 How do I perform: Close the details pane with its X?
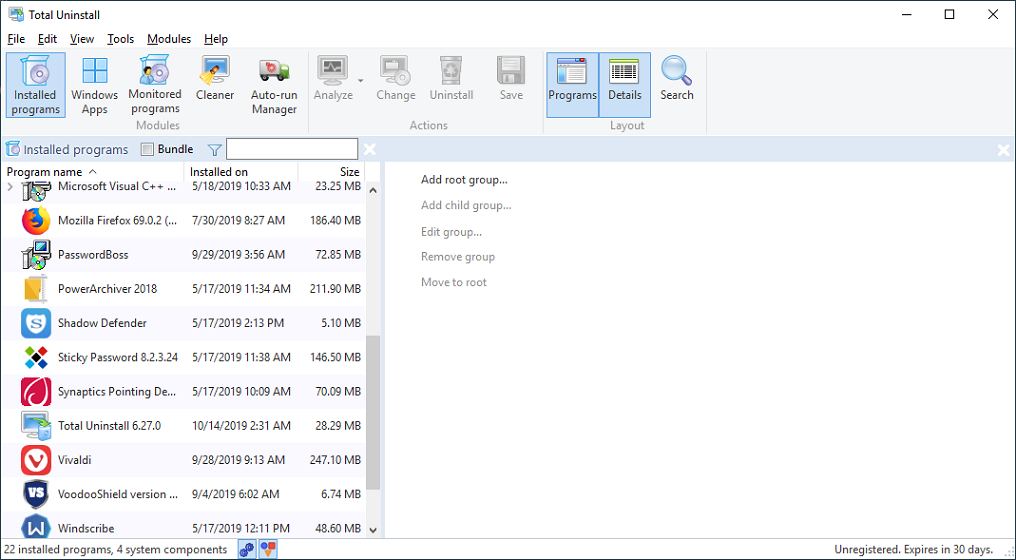[x=1003, y=150]
